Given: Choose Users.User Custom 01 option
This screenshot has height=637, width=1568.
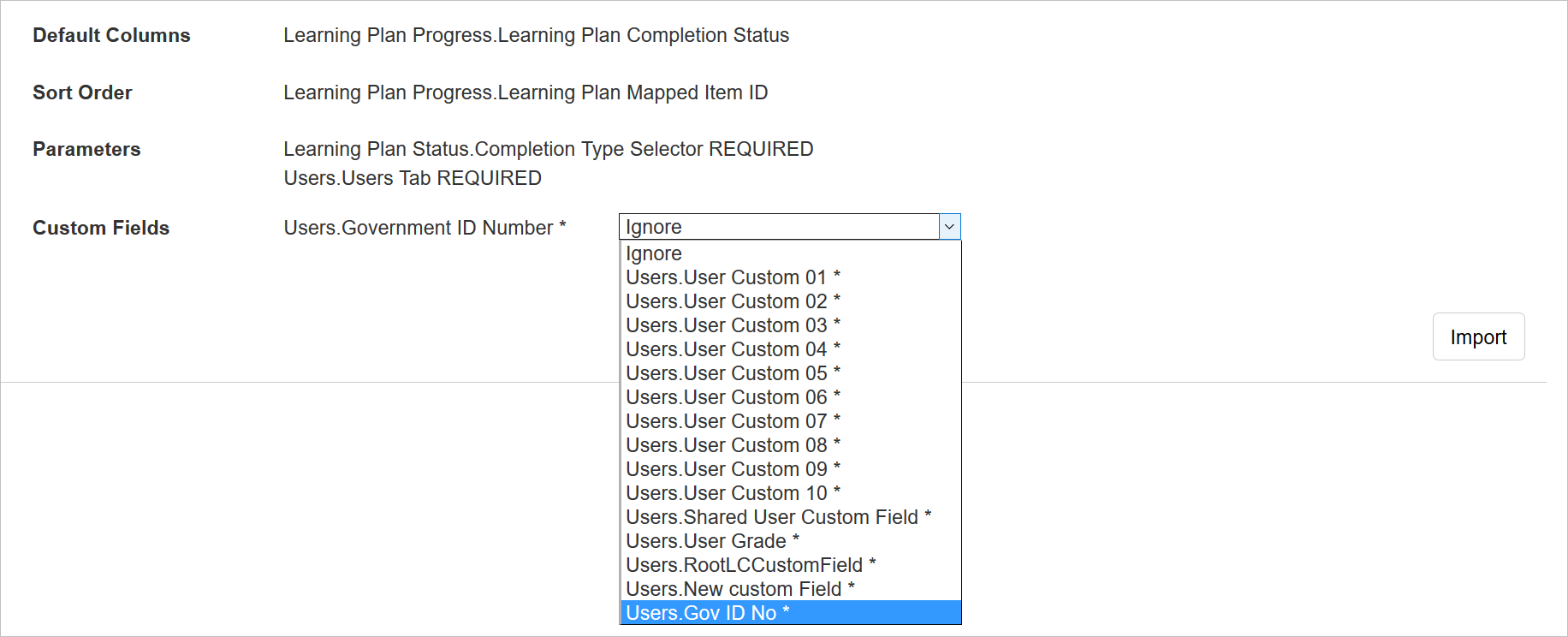Looking at the screenshot, I should coord(733,277).
